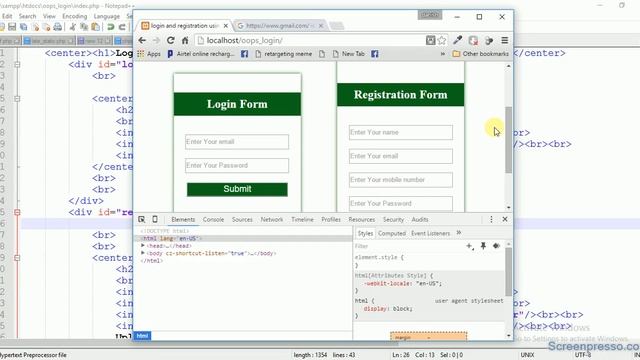The width and height of the screenshot is (640, 360).
Task: Open the Language menu in Notepad++
Action: 107,16
